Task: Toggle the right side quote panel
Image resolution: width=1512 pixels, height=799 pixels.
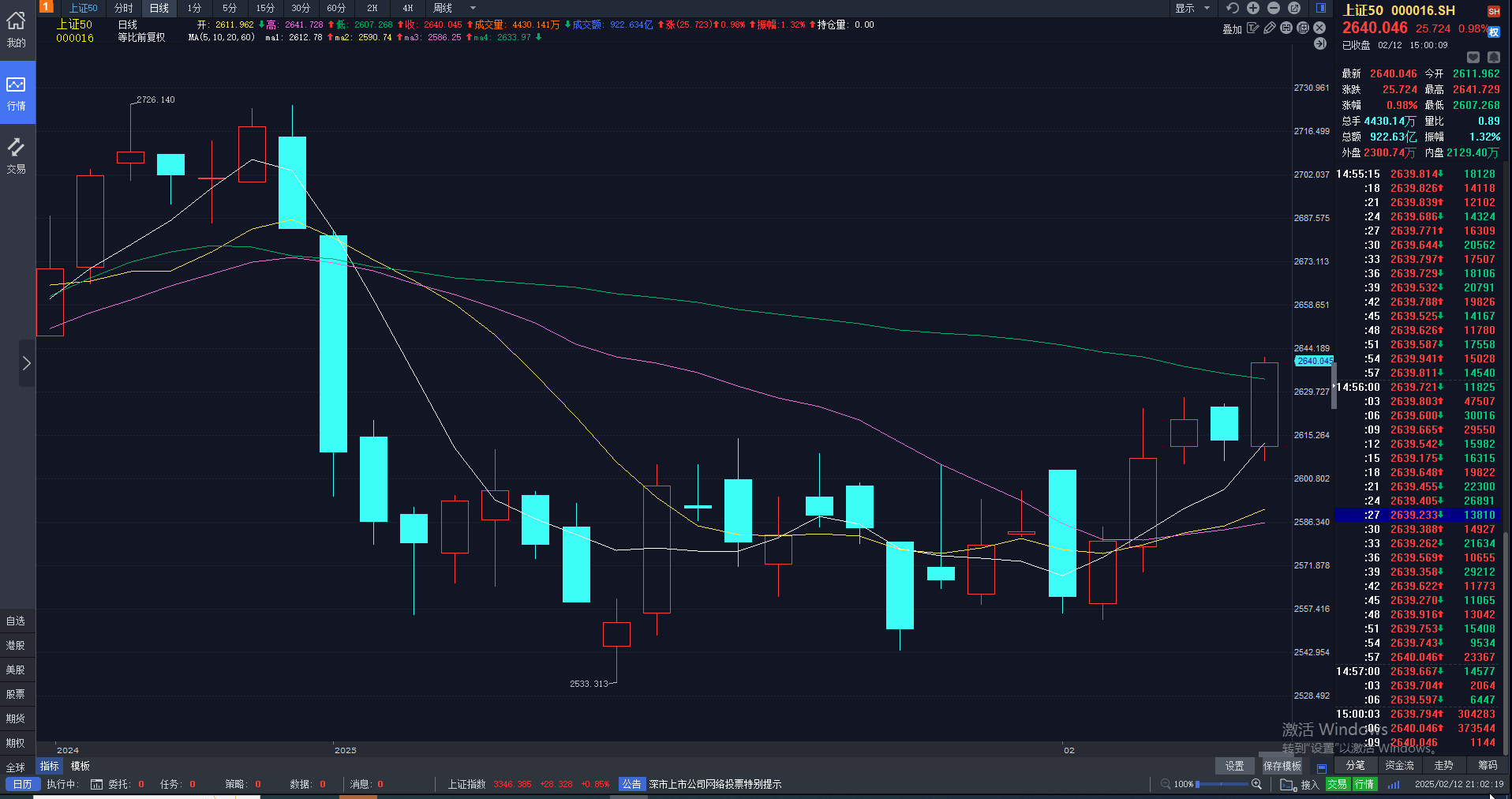Action: 1321,8
